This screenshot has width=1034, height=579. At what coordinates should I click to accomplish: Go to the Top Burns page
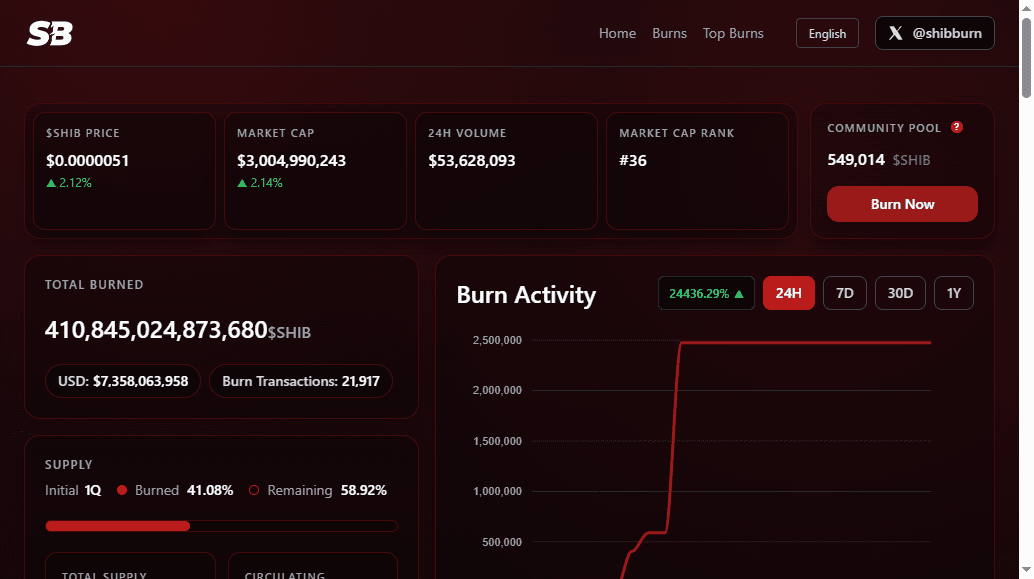pyautogui.click(x=733, y=33)
